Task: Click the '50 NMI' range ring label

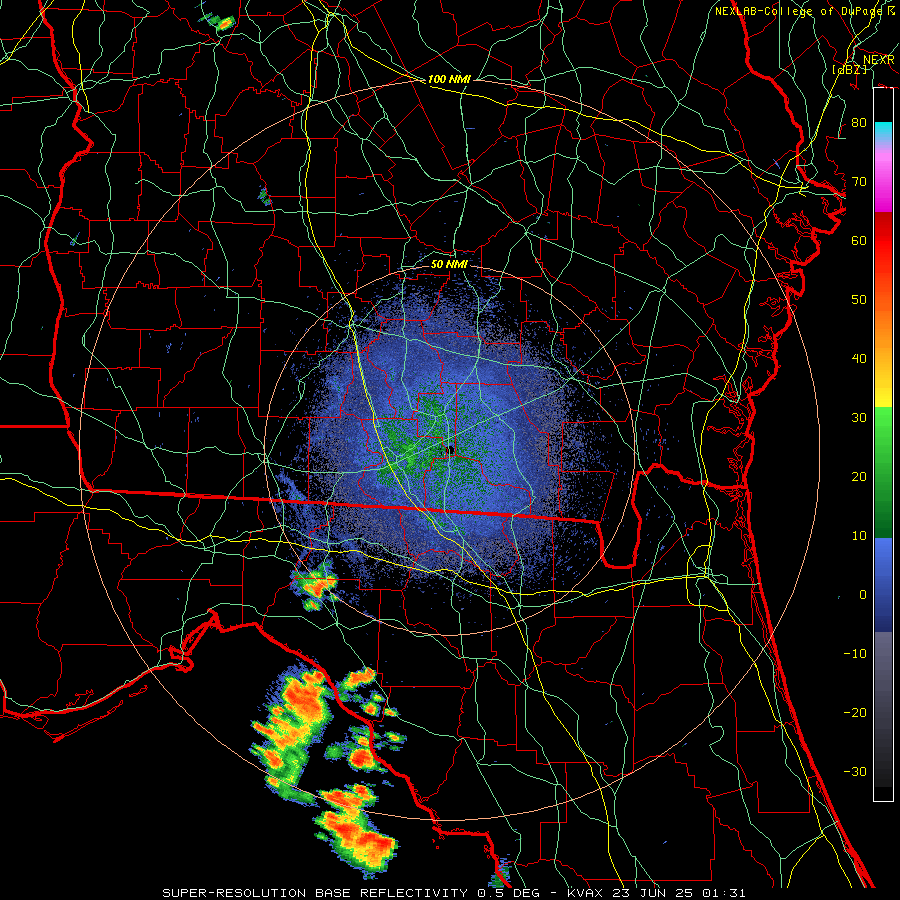Action: tap(449, 265)
